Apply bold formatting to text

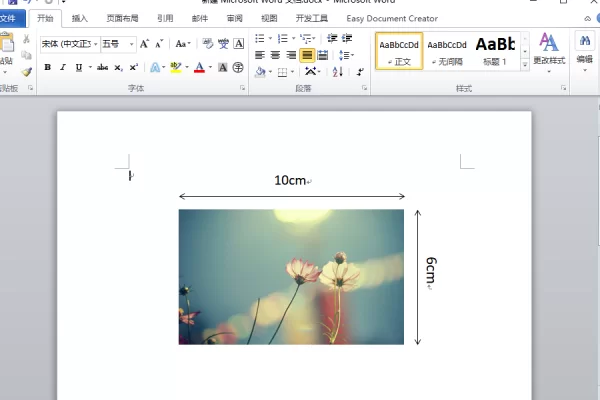point(47,68)
